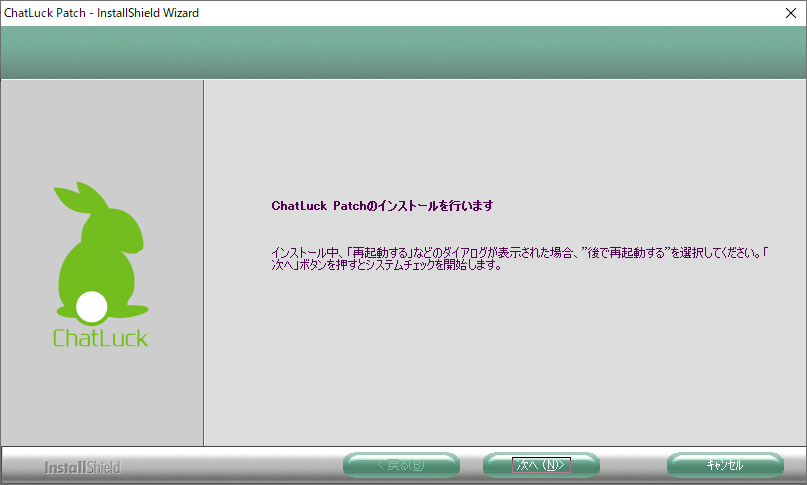The height and width of the screenshot is (485, 807).
Task: Click the green ChatLuck wordmark under the rabbit
Action: (x=100, y=337)
